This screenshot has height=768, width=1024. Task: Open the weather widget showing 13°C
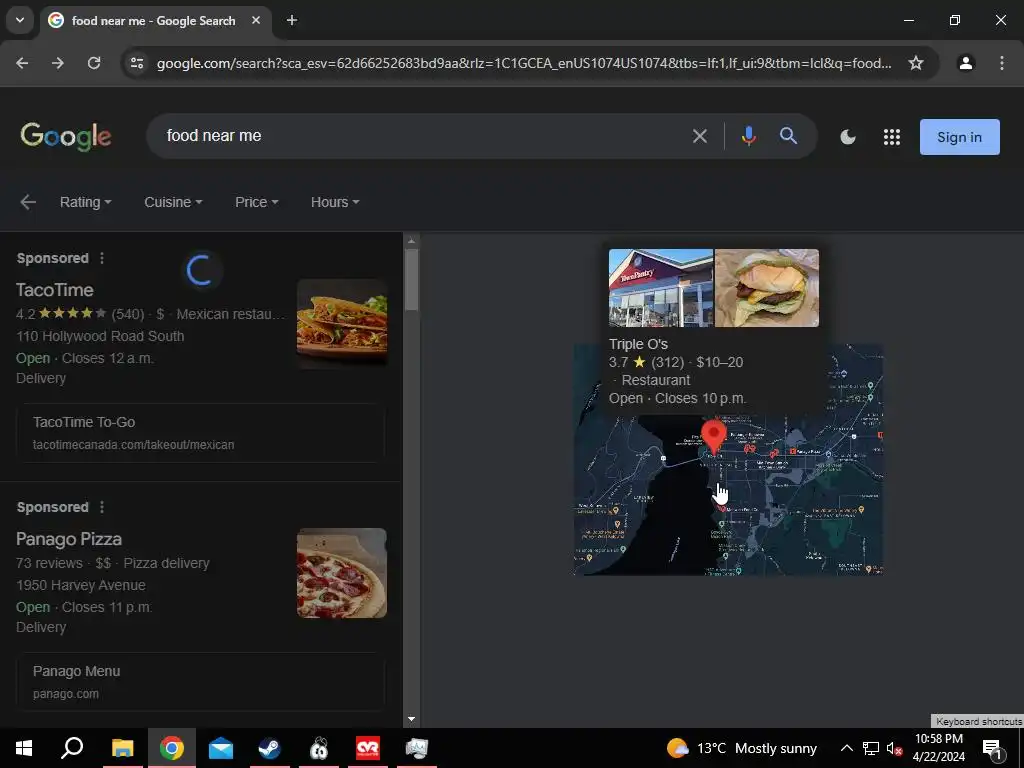(742, 748)
